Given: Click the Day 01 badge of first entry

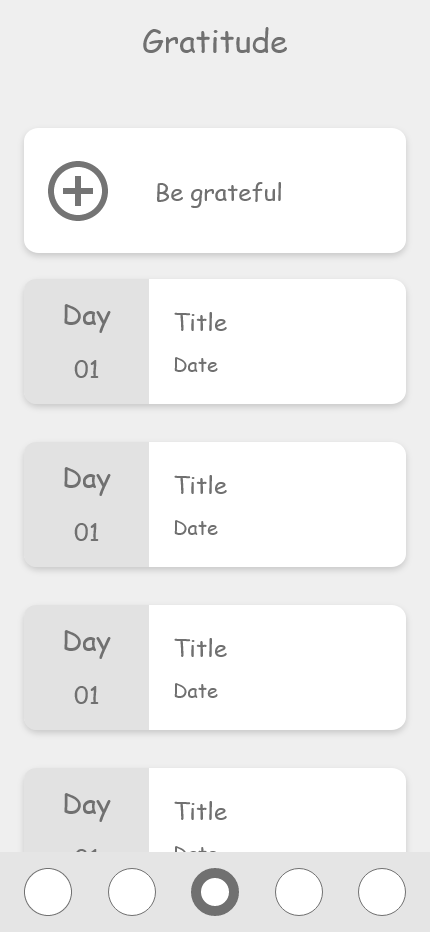Looking at the screenshot, I should pos(86,341).
